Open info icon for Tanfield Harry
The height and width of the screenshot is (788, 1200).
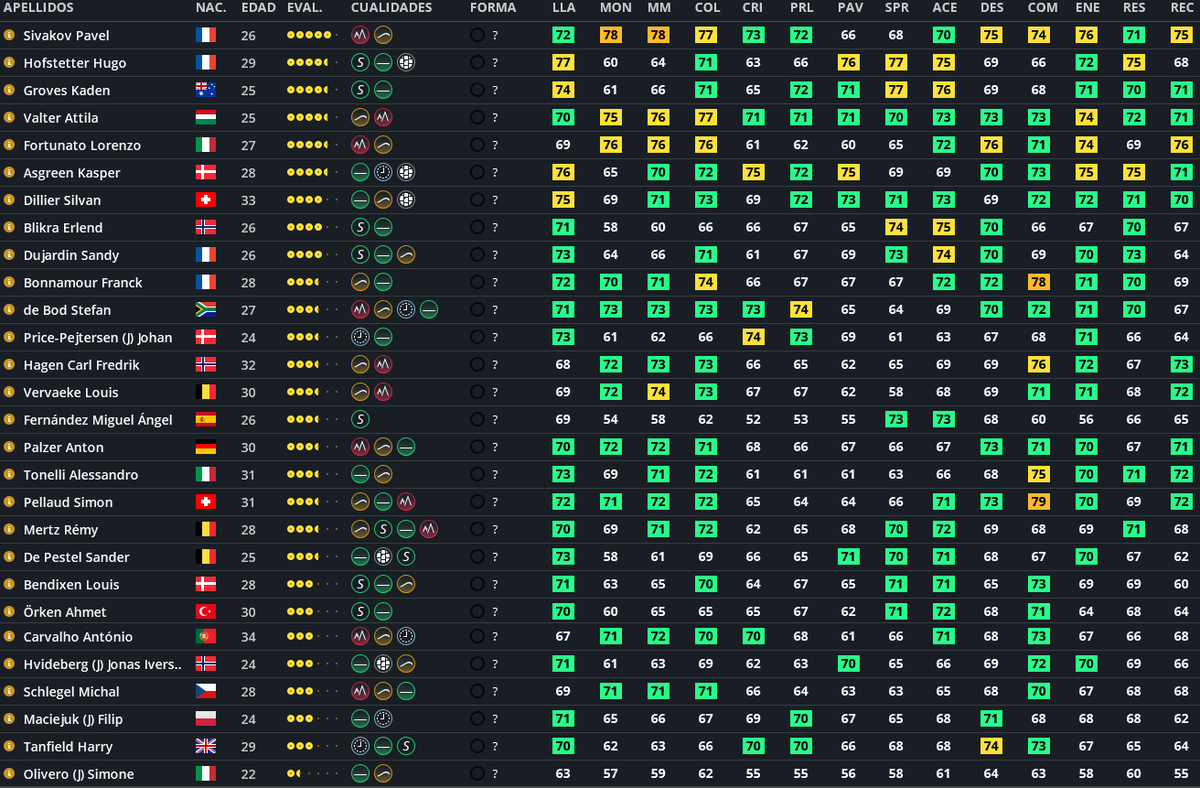click(9, 747)
